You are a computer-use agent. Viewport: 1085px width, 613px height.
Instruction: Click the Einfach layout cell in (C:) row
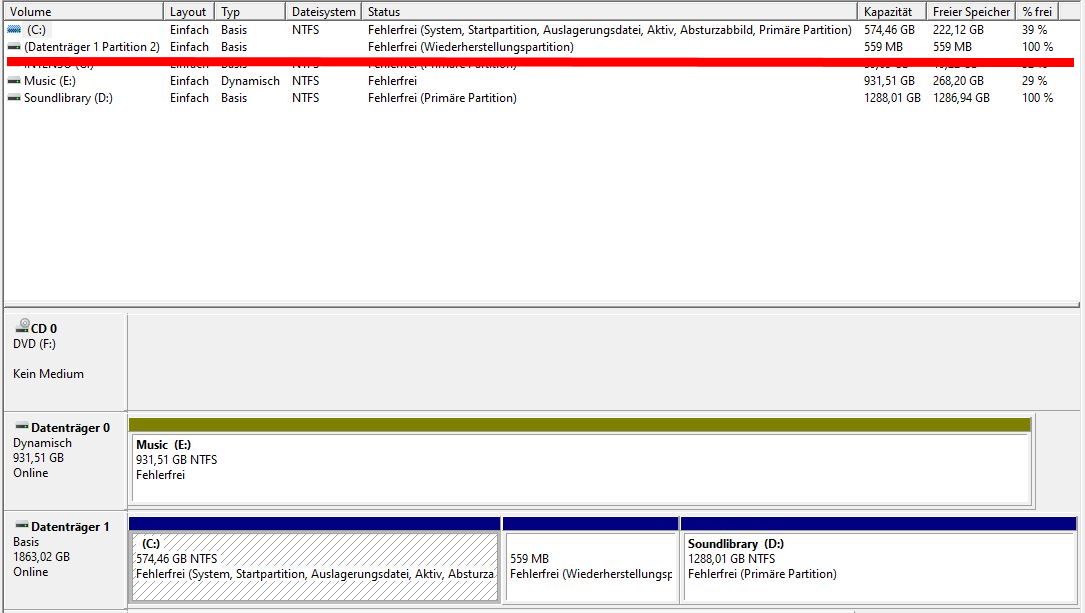click(189, 30)
